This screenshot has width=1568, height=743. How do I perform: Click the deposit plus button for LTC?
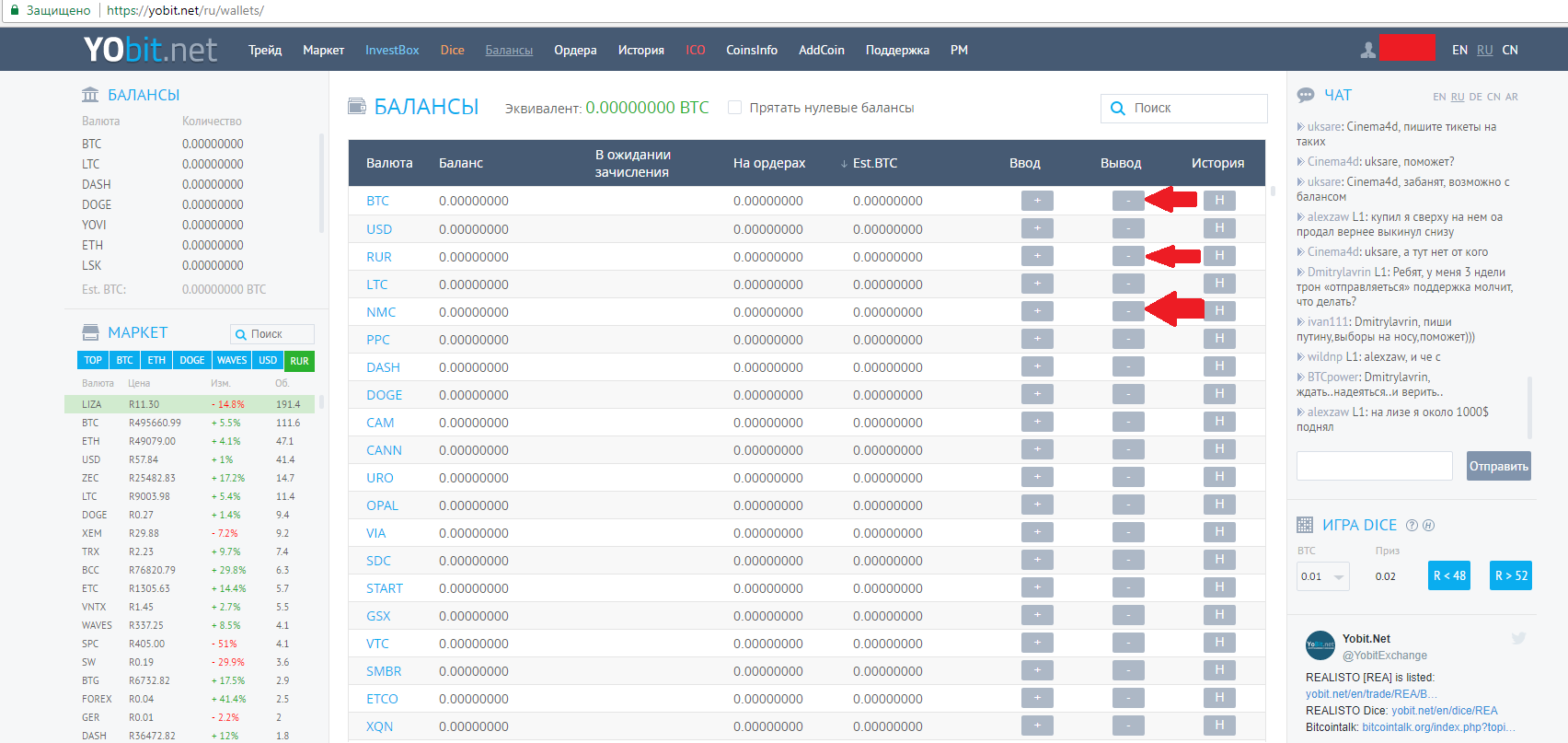[x=1037, y=284]
